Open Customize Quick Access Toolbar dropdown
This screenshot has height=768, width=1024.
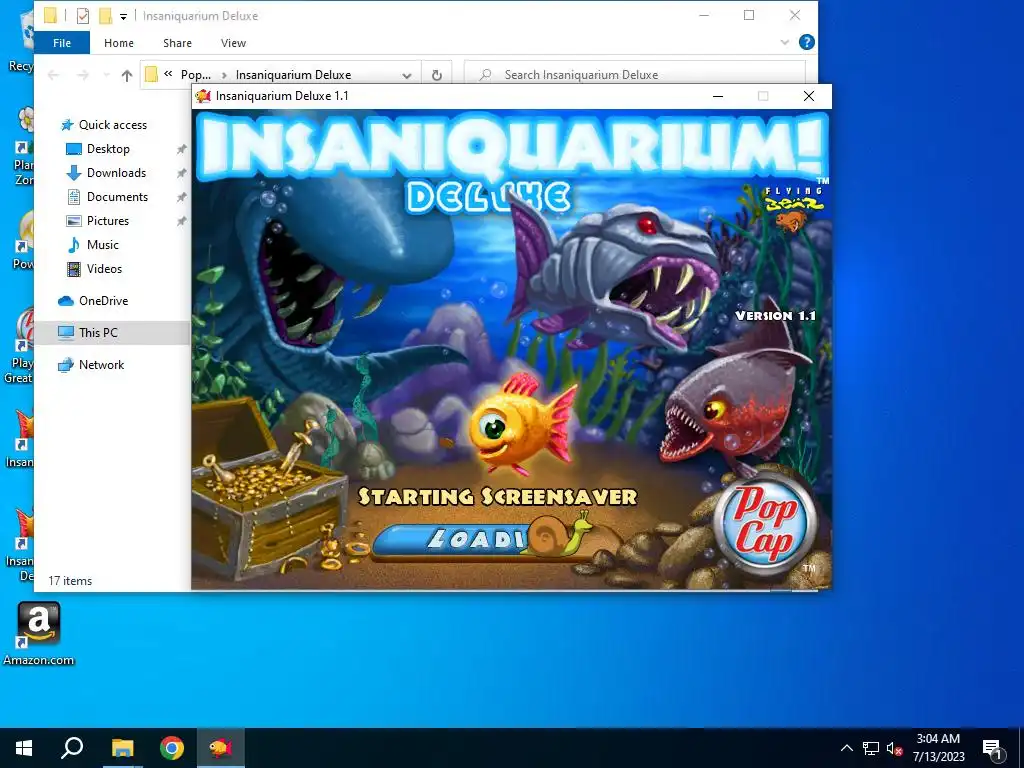coord(123,16)
